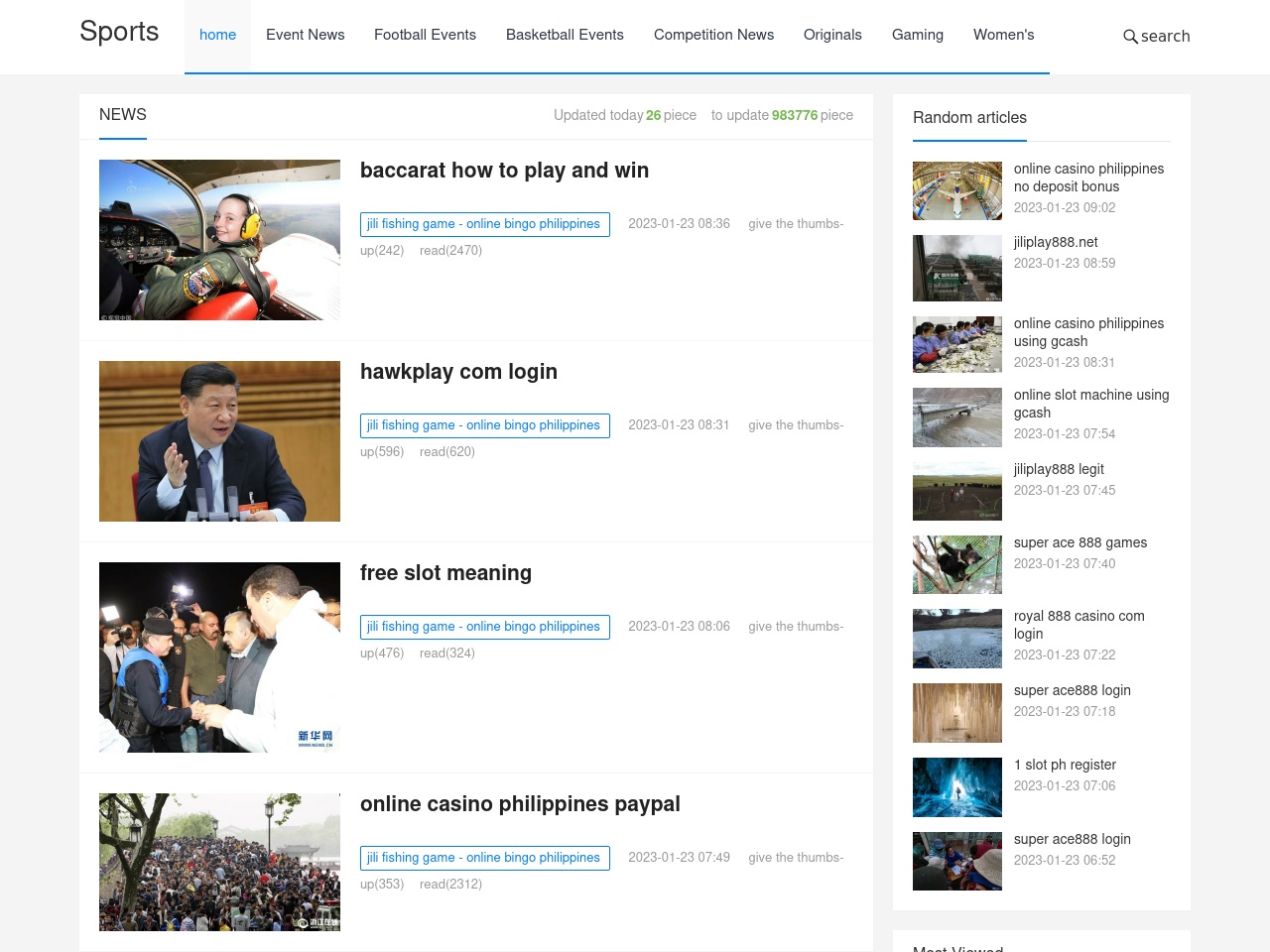Open Competition News section

click(x=713, y=35)
